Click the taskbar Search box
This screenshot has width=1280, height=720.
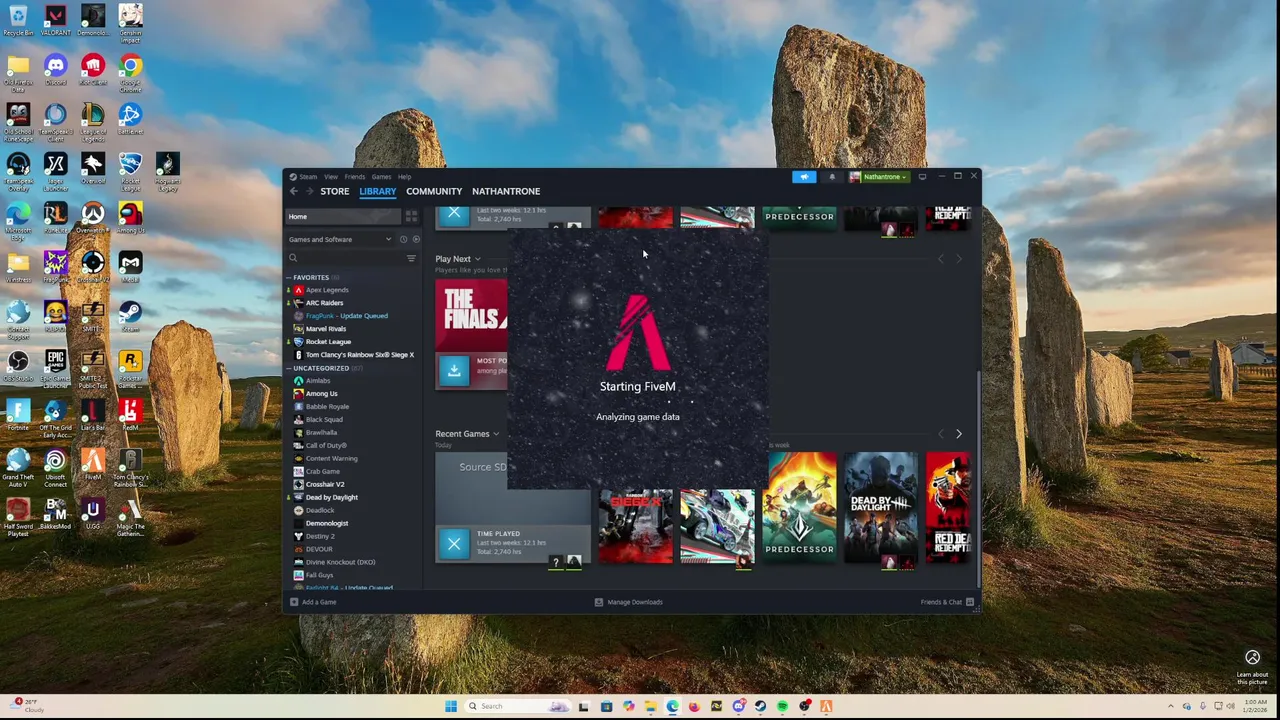[x=518, y=706]
